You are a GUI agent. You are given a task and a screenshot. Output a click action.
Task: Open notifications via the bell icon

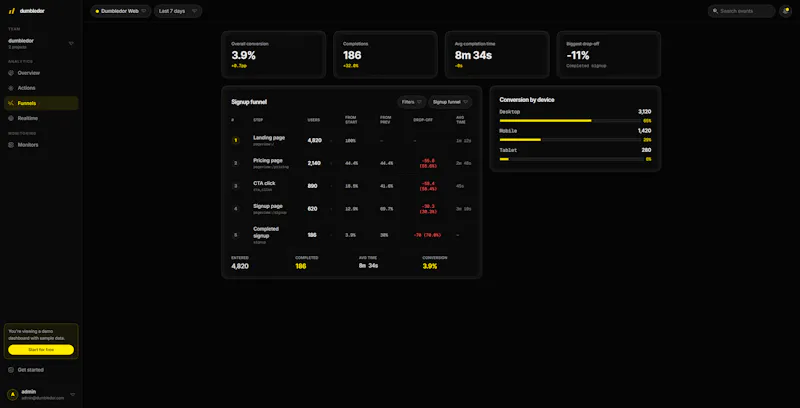click(785, 11)
